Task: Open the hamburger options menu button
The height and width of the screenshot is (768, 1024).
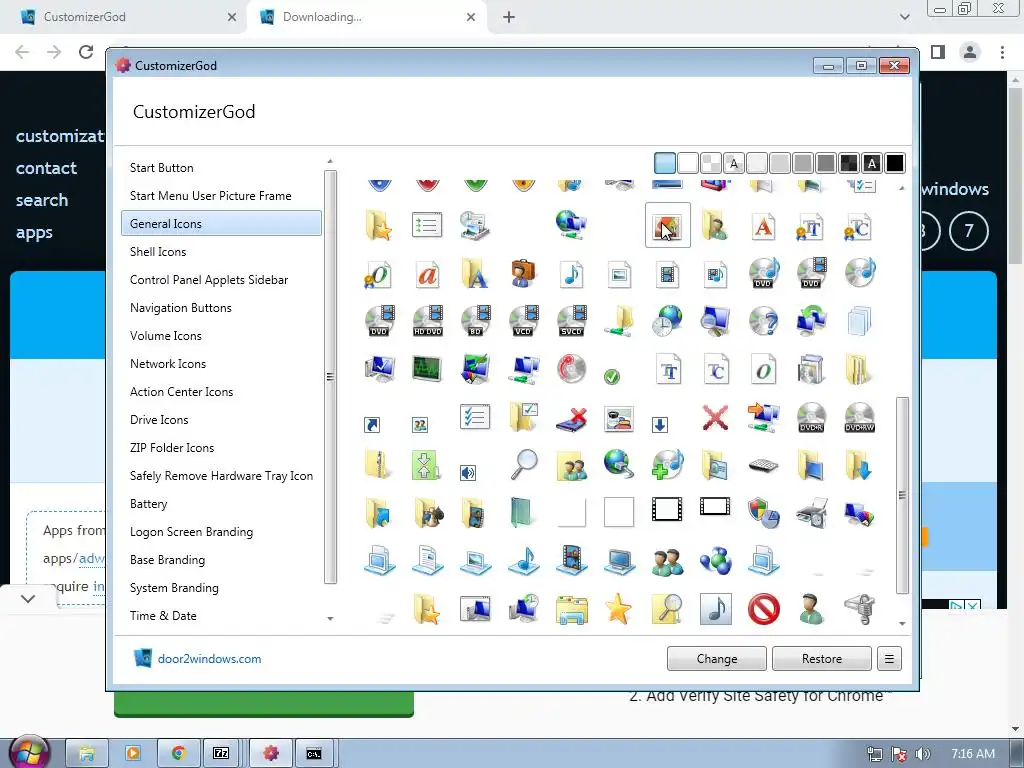Action: [x=889, y=659]
